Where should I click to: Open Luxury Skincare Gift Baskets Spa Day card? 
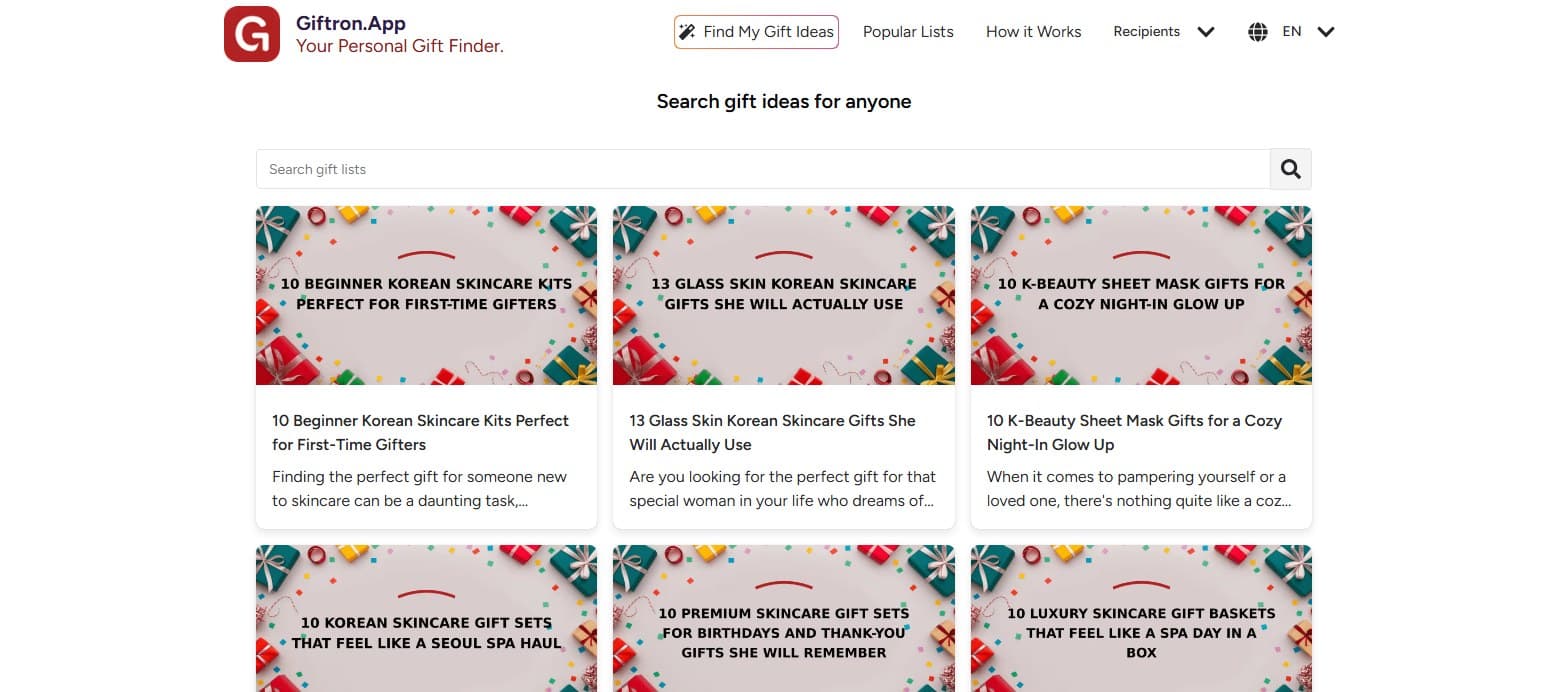point(1141,618)
